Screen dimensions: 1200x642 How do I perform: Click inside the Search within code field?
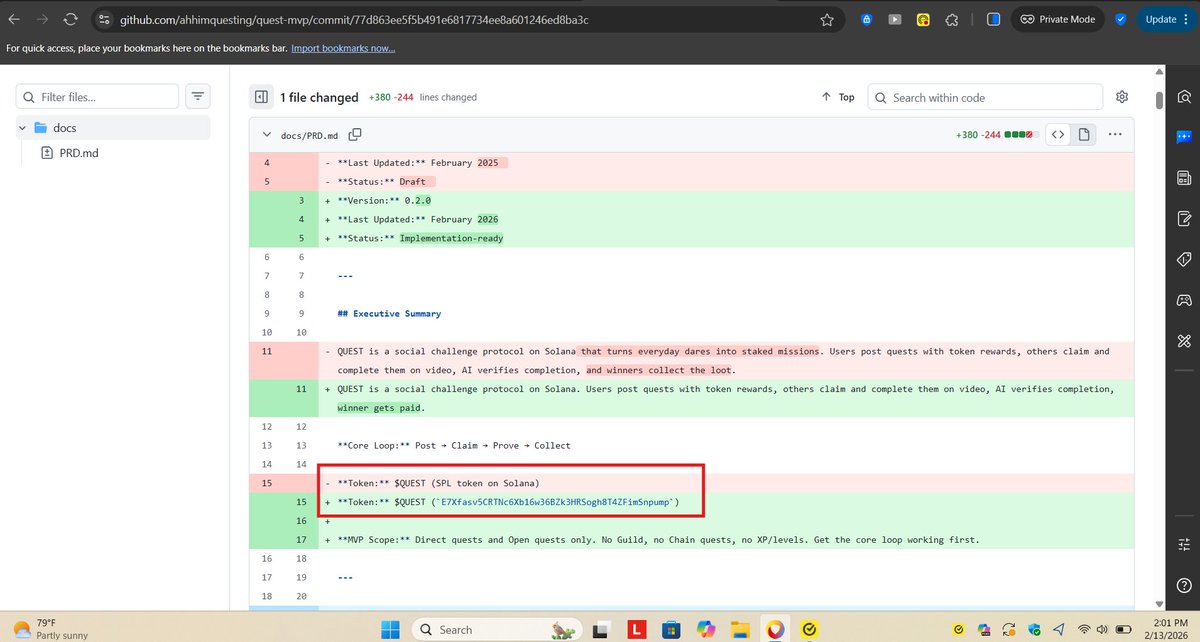point(985,97)
